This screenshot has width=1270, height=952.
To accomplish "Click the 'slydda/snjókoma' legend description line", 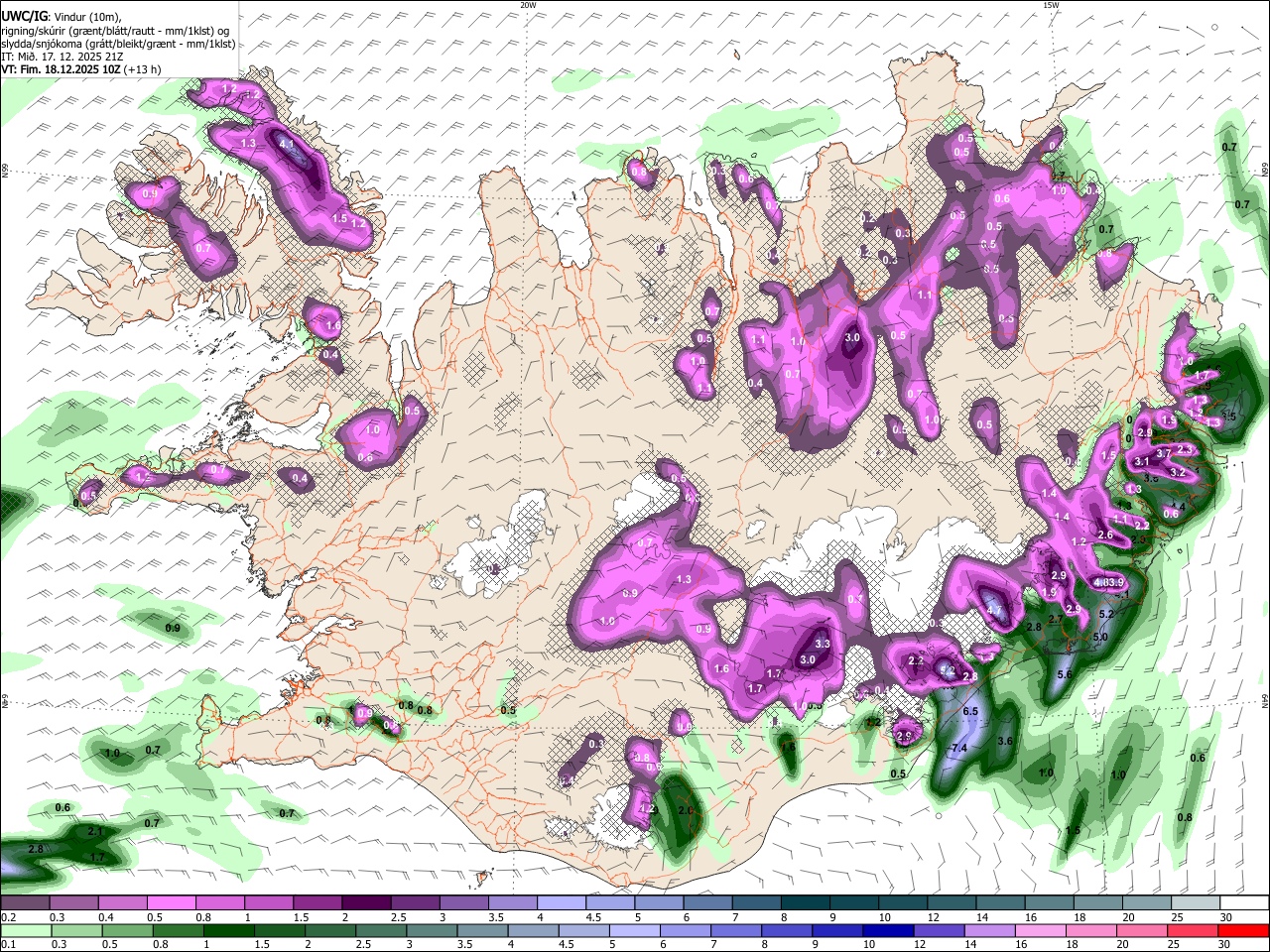I will [x=118, y=44].
